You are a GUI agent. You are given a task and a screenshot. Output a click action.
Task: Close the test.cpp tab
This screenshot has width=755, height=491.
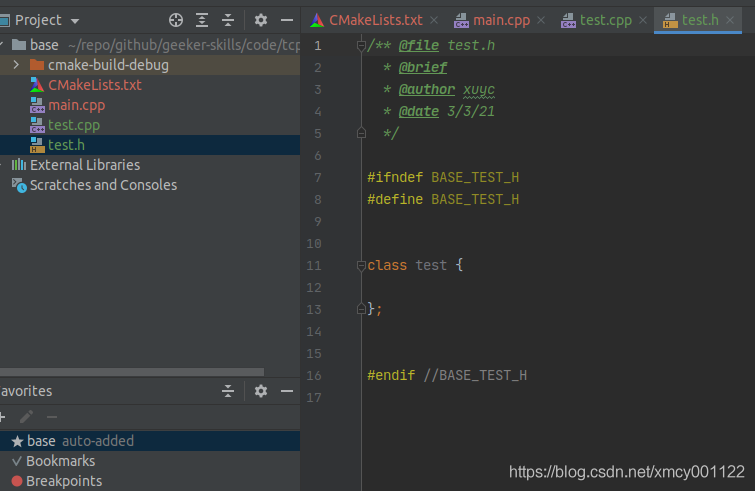(x=643, y=20)
